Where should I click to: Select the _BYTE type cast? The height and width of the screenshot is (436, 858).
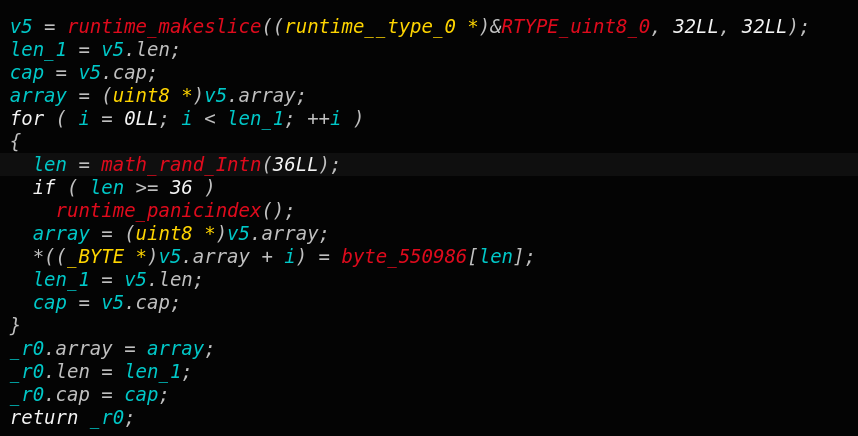[x=95, y=256]
